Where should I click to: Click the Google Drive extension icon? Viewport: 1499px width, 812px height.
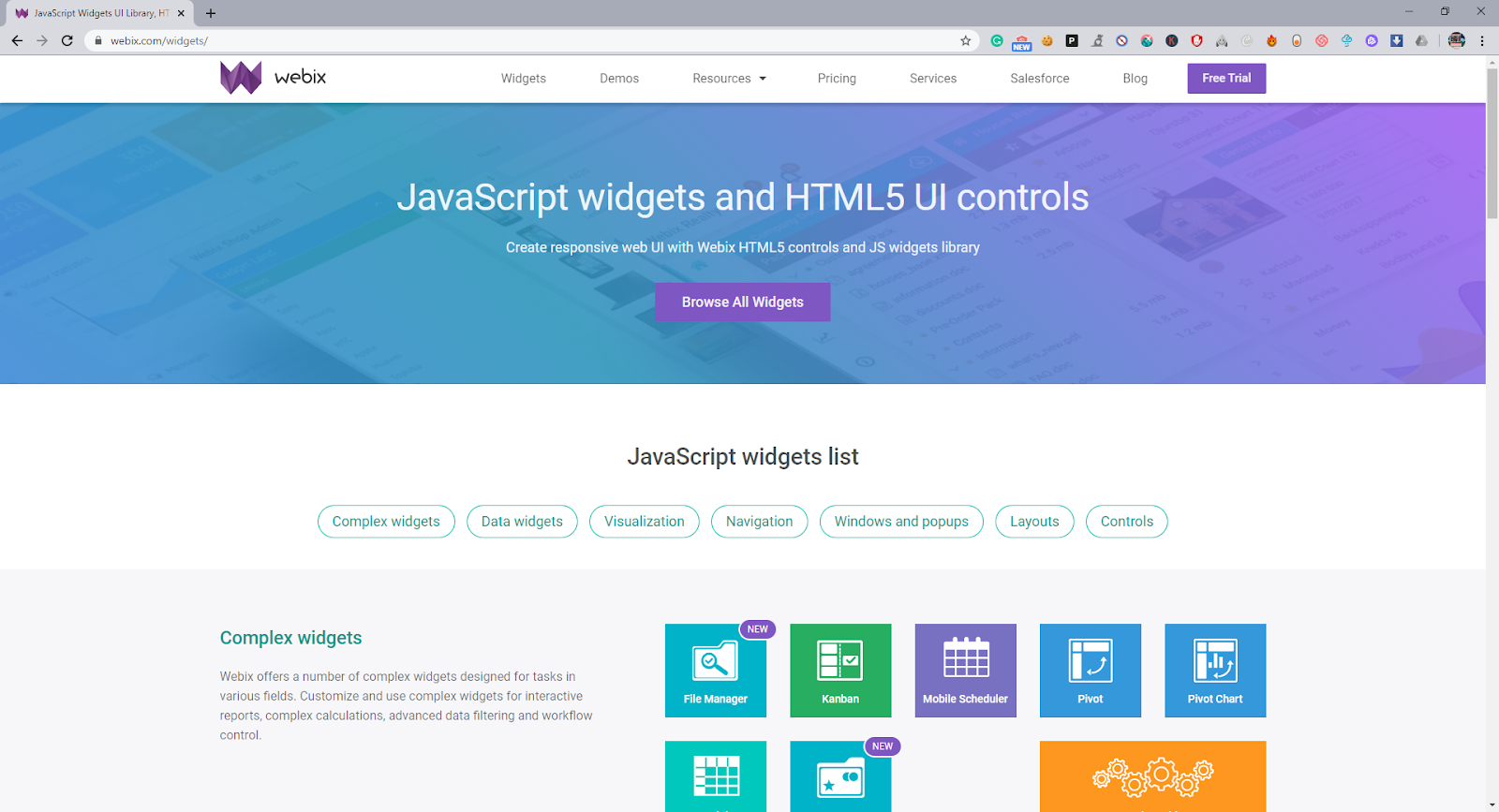1421,40
